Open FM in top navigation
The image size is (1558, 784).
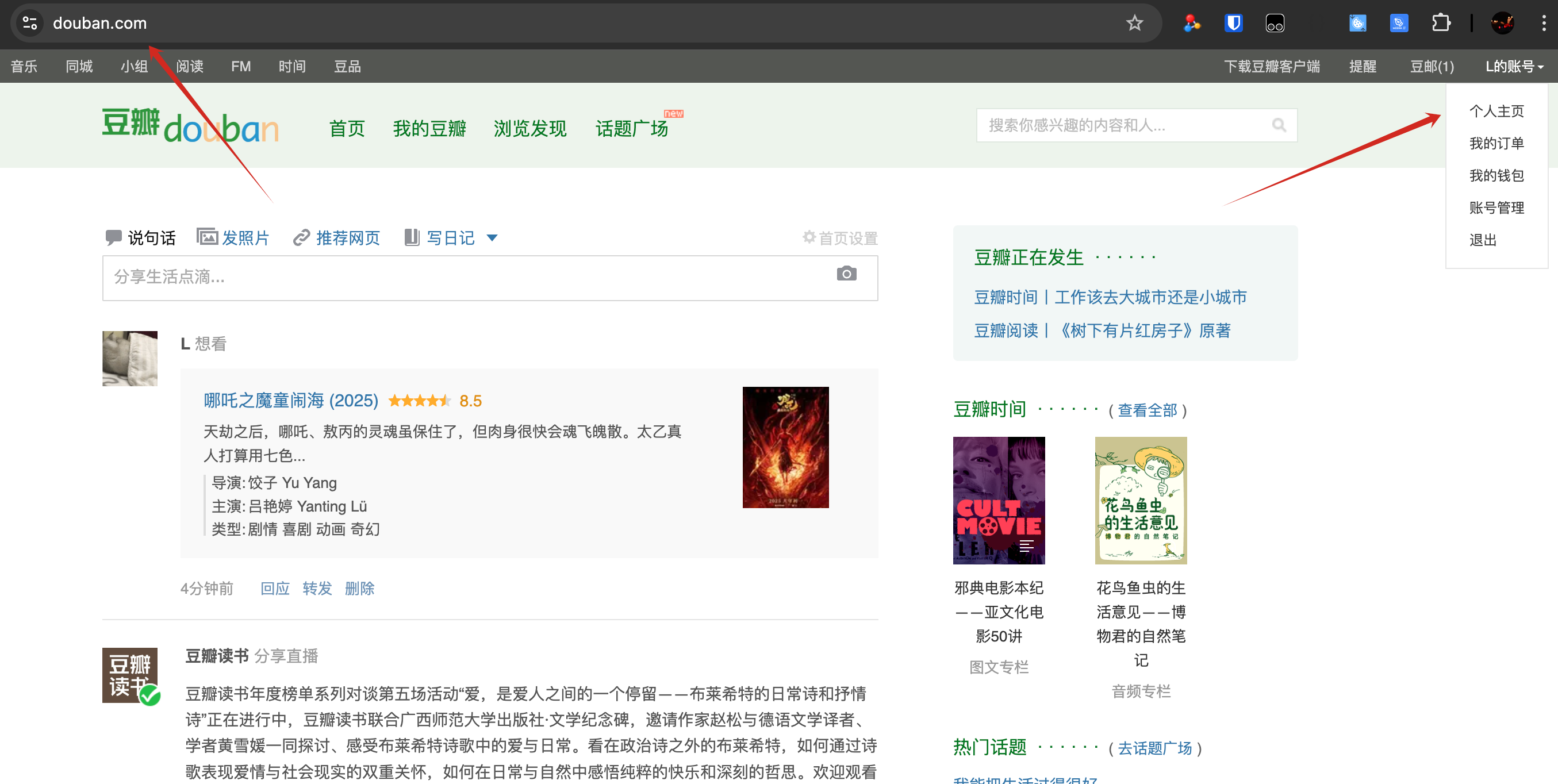241,66
